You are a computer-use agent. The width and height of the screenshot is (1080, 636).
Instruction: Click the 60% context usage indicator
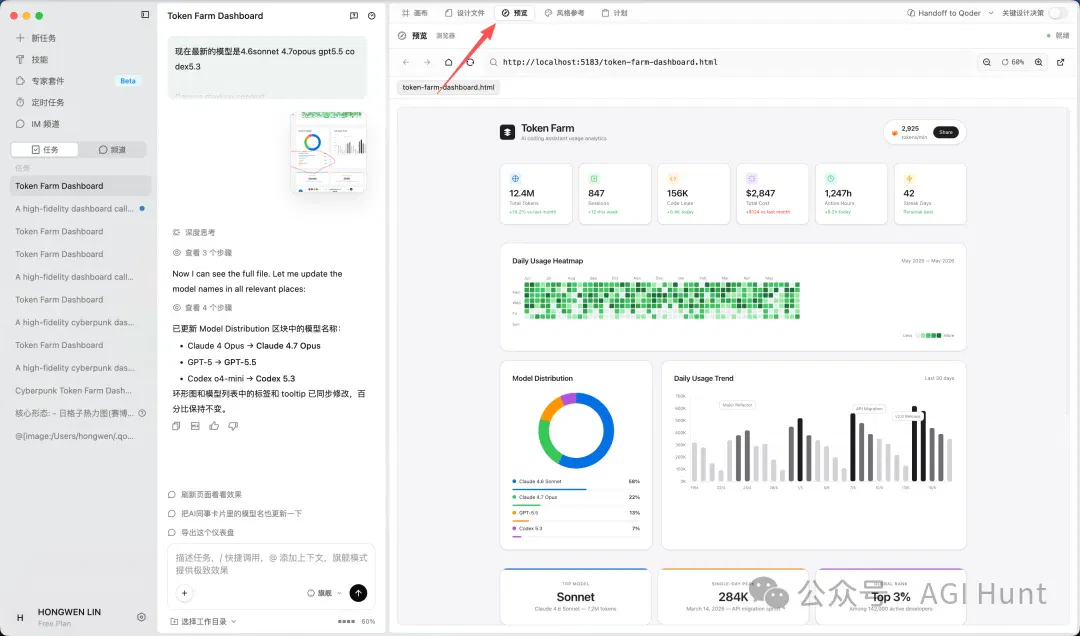pyautogui.click(x=357, y=622)
